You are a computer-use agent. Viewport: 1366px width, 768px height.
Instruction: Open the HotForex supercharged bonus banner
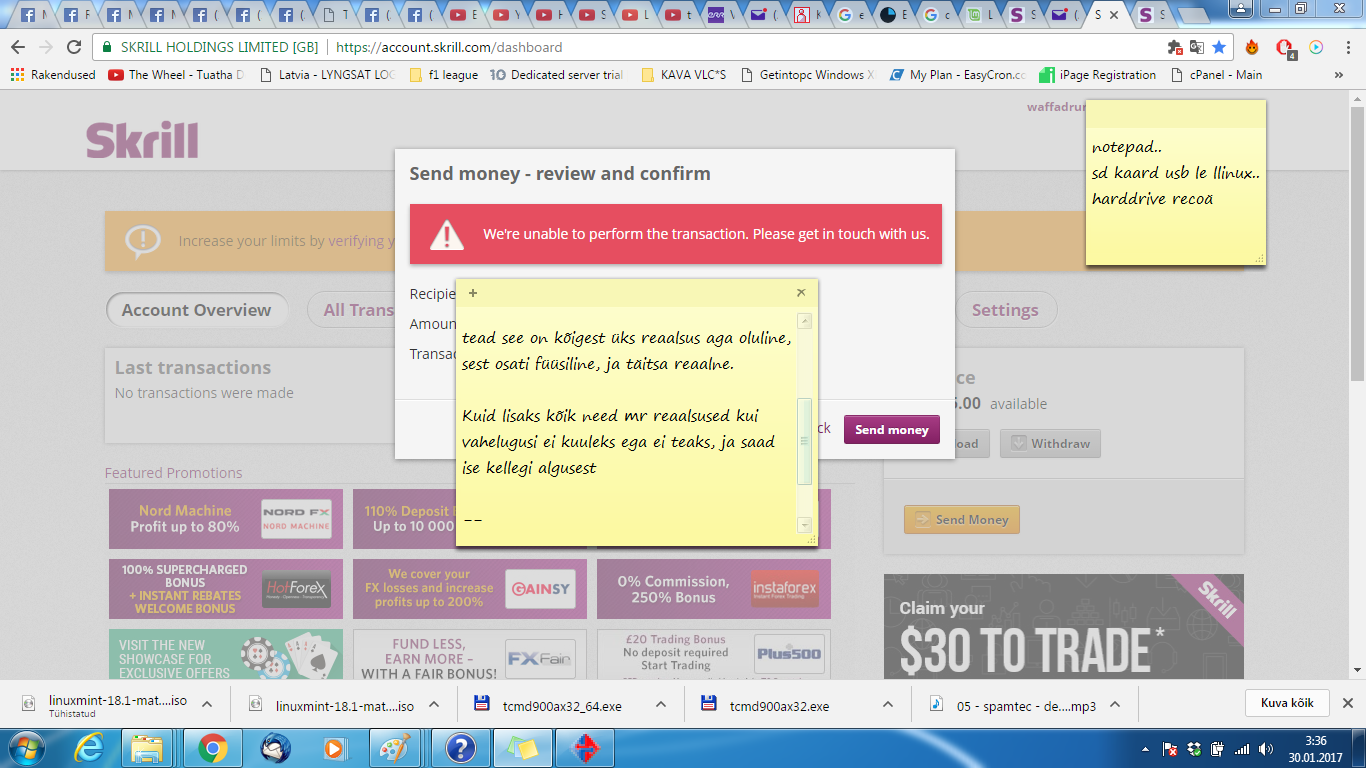(x=226, y=589)
